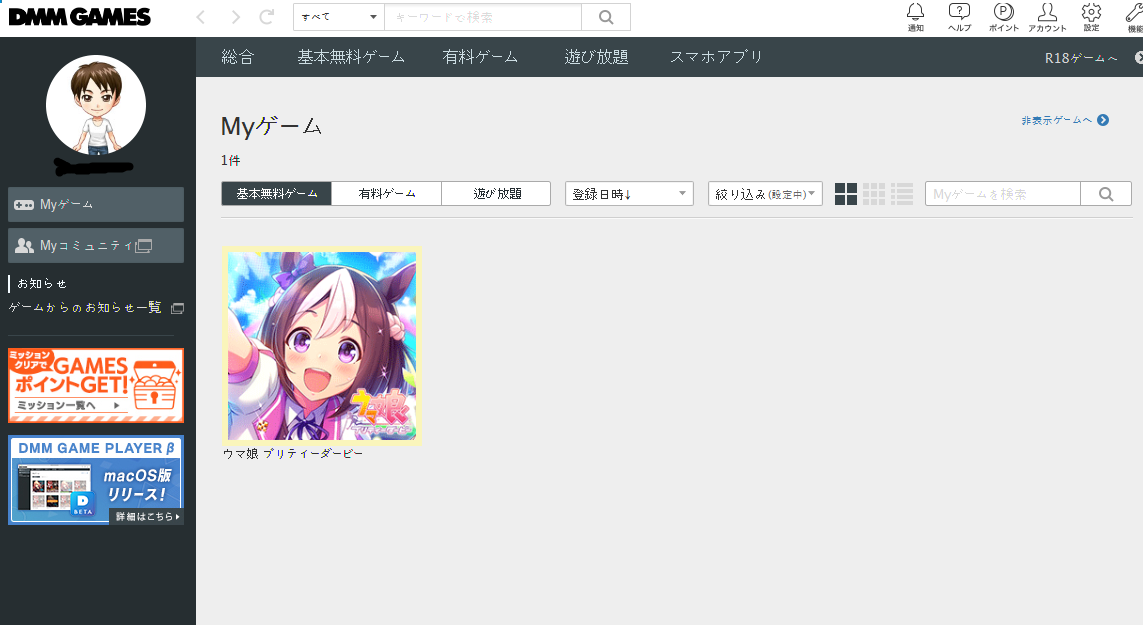Select the 有料ゲーム navigation tab
This screenshot has height=625, width=1143.
click(480, 57)
